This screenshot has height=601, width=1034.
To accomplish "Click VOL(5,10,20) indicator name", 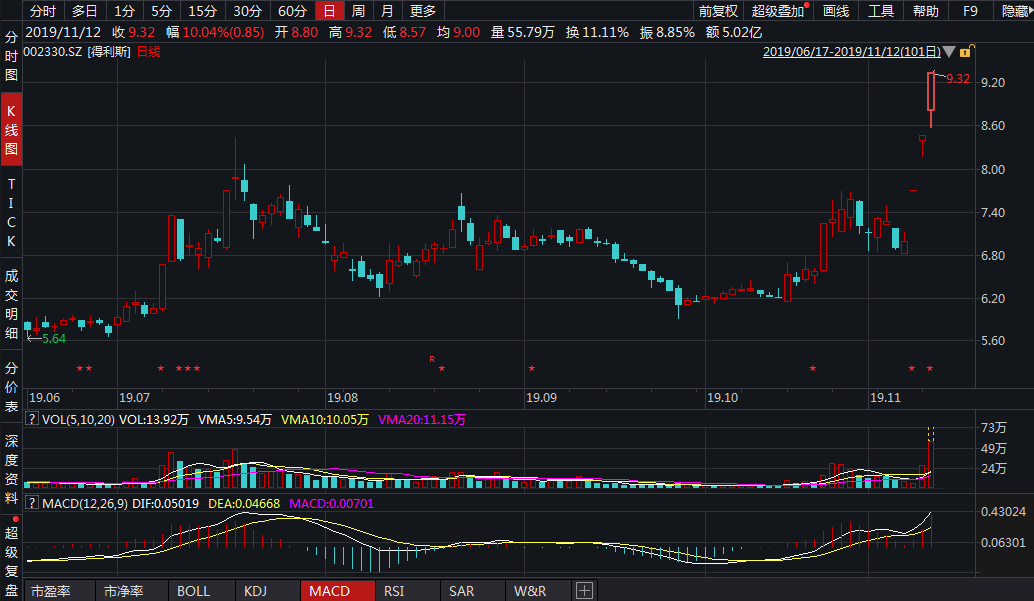I will click(x=78, y=420).
